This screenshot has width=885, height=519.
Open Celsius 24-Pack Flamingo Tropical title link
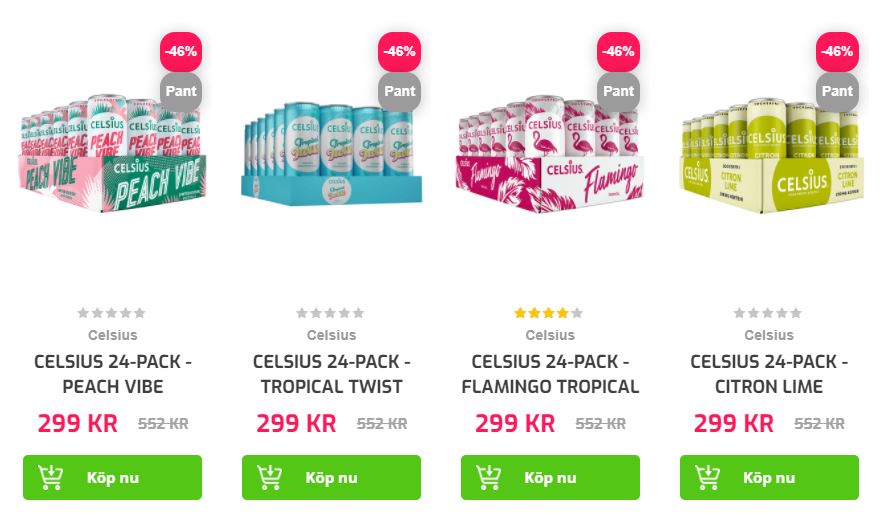point(550,374)
